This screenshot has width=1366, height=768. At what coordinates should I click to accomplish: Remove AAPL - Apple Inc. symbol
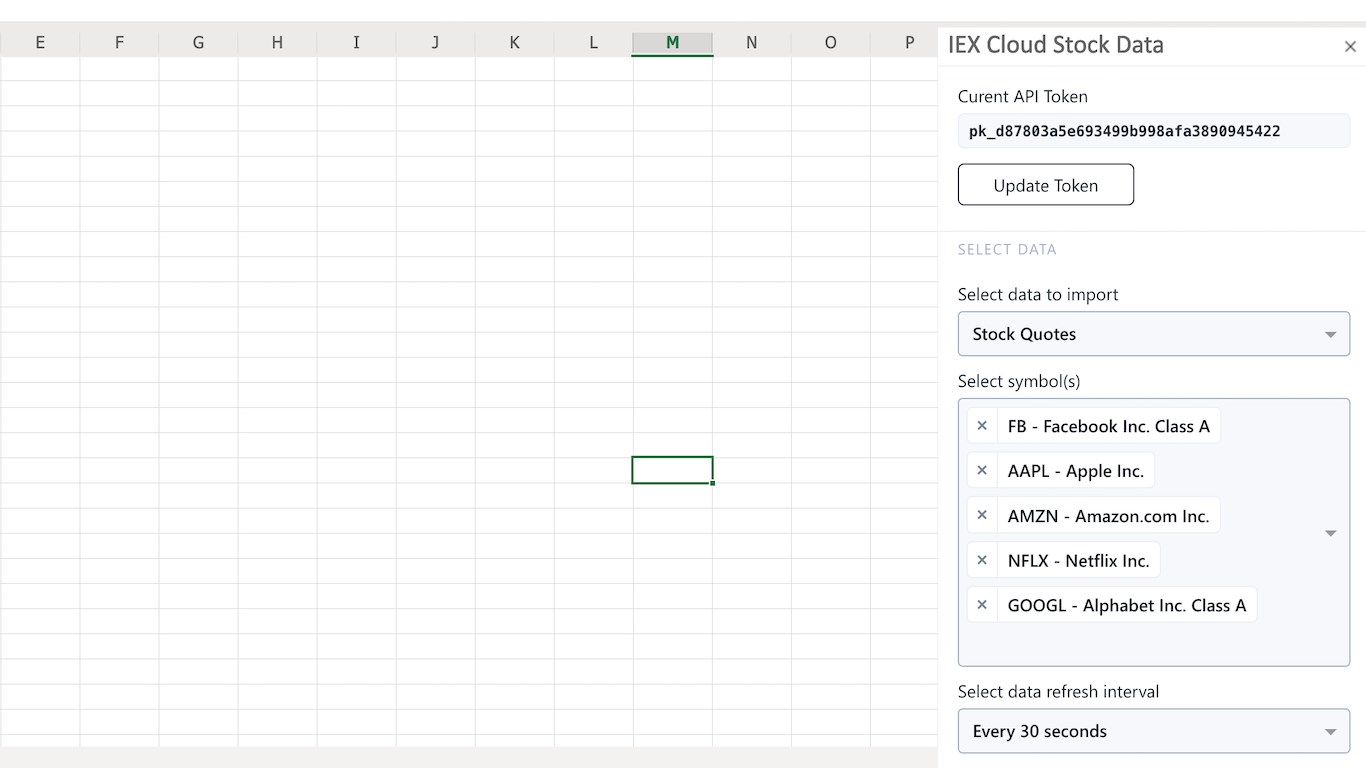(982, 471)
